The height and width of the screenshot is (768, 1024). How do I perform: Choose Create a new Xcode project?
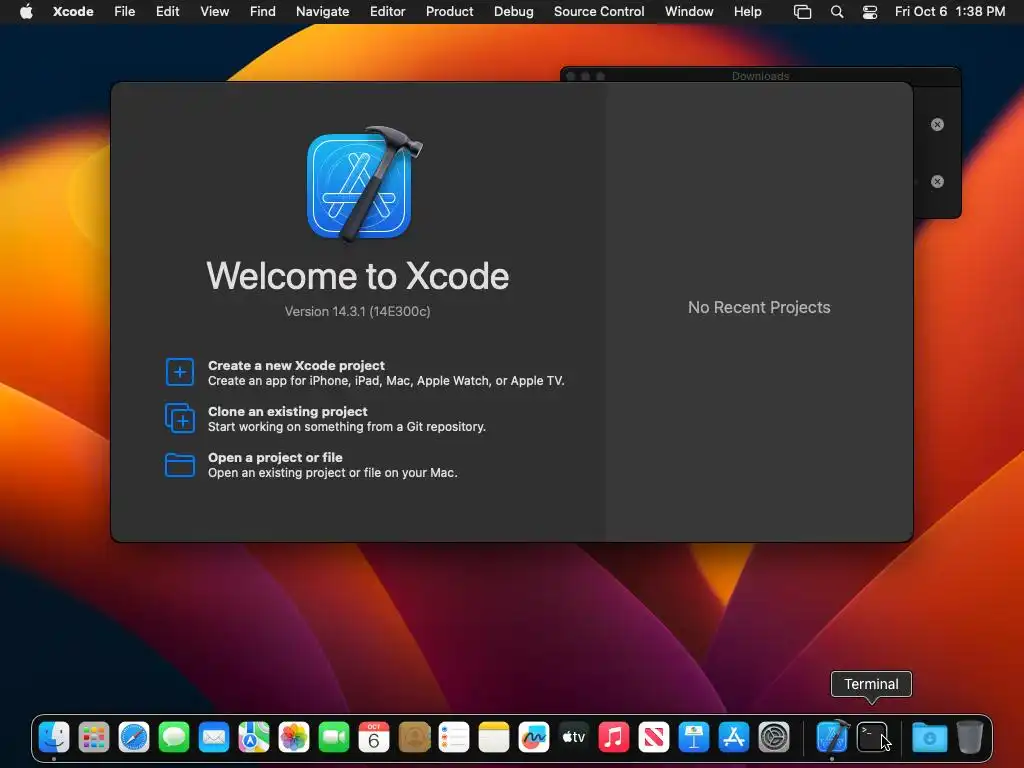364,373
